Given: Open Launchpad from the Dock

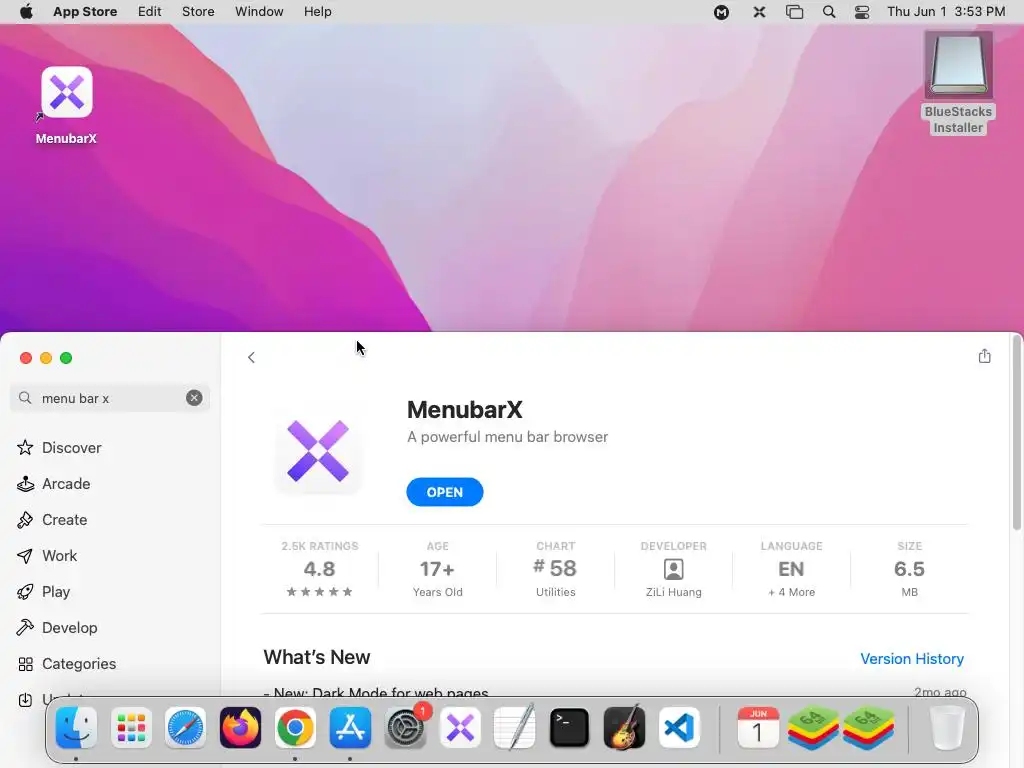Looking at the screenshot, I should click(x=131, y=728).
